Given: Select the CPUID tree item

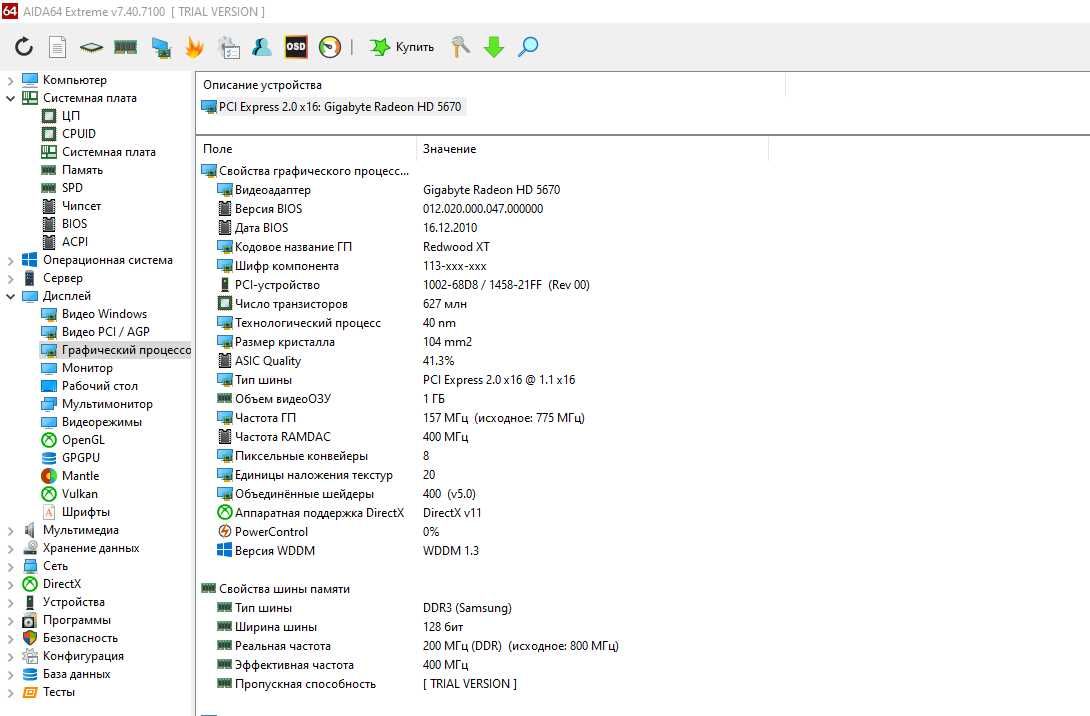Looking at the screenshot, I should [x=68, y=133].
